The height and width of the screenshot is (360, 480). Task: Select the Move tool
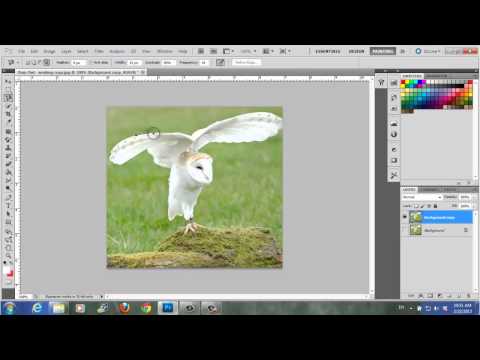coord(8,81)
